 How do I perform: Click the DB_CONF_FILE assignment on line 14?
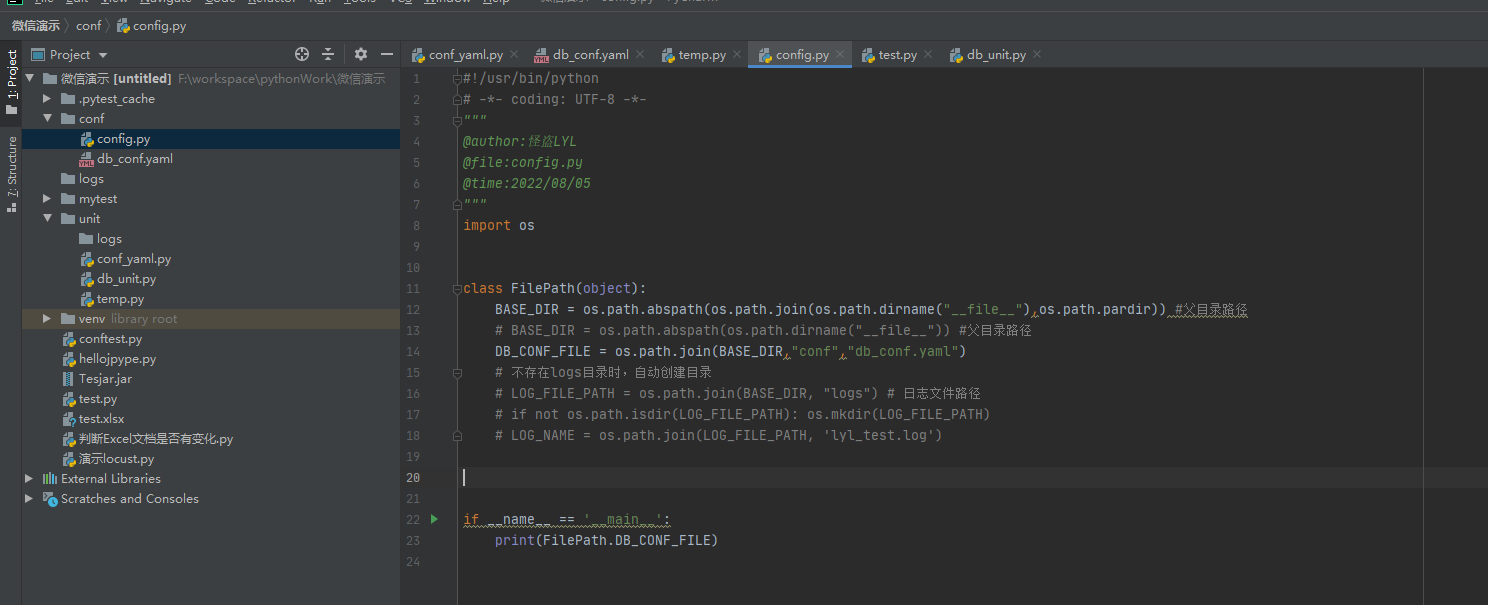(x=731, y=352)
